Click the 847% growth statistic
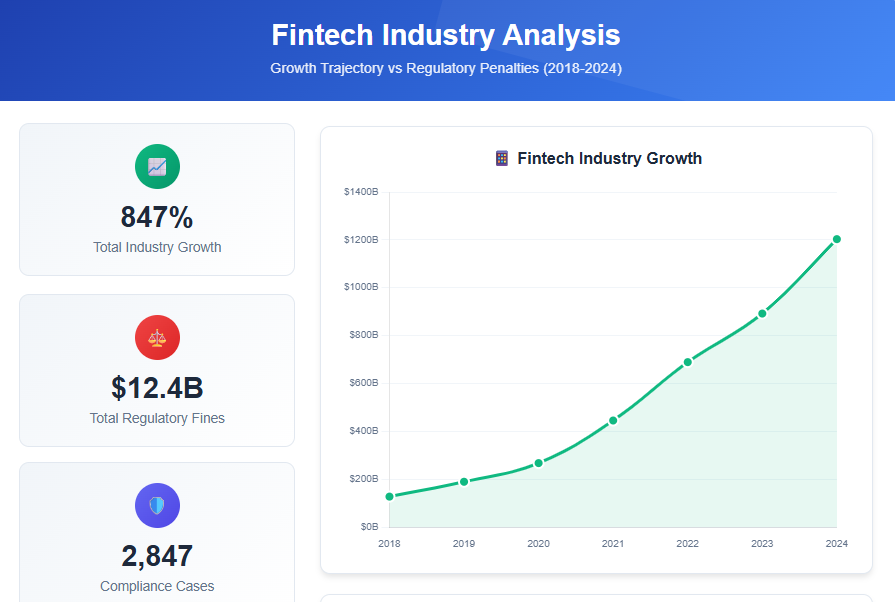Screen dimensions: 895x602 (157, 217)
